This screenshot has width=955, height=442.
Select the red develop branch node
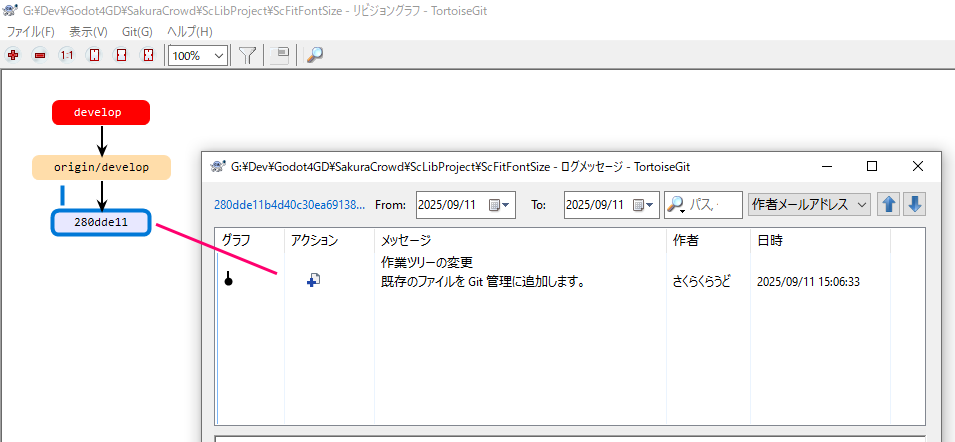tap(101, 113)
